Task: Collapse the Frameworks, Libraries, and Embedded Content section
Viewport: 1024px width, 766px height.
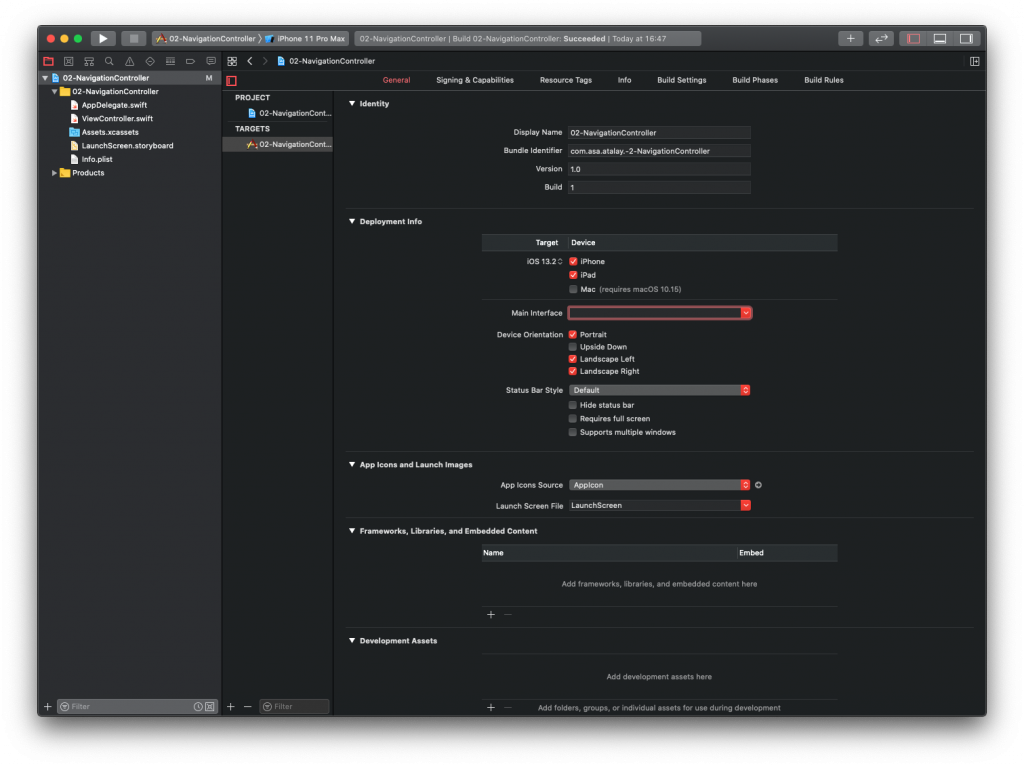Action: [352, 531]
